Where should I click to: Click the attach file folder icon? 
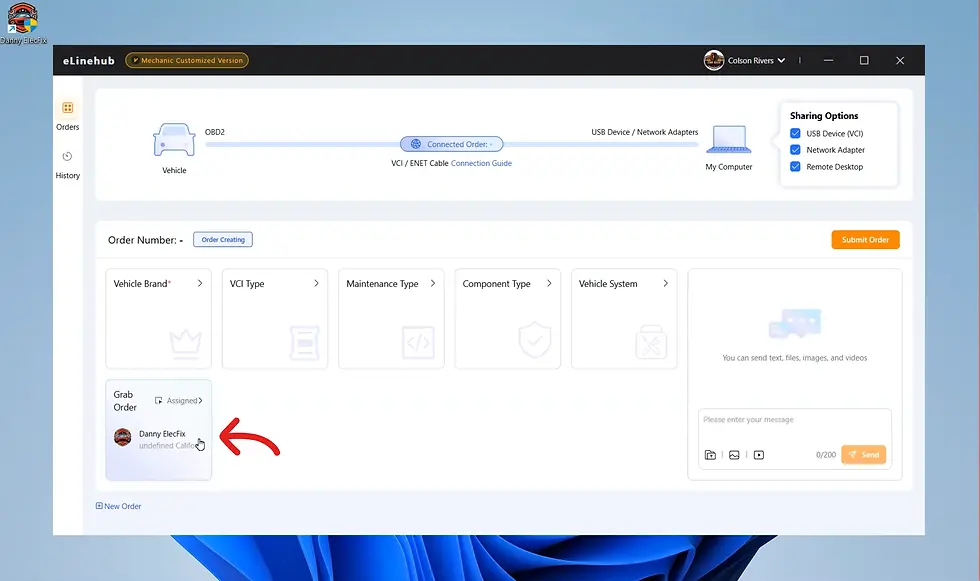pyautogui.click(x=710, y=455)
